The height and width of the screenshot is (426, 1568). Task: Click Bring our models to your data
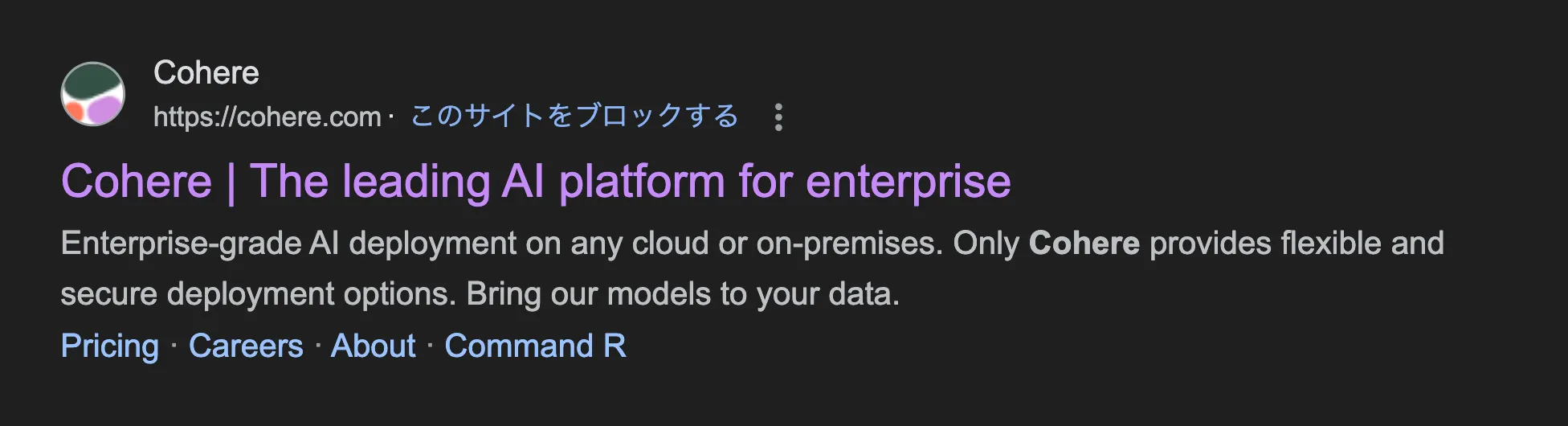[x=683, y=294]
